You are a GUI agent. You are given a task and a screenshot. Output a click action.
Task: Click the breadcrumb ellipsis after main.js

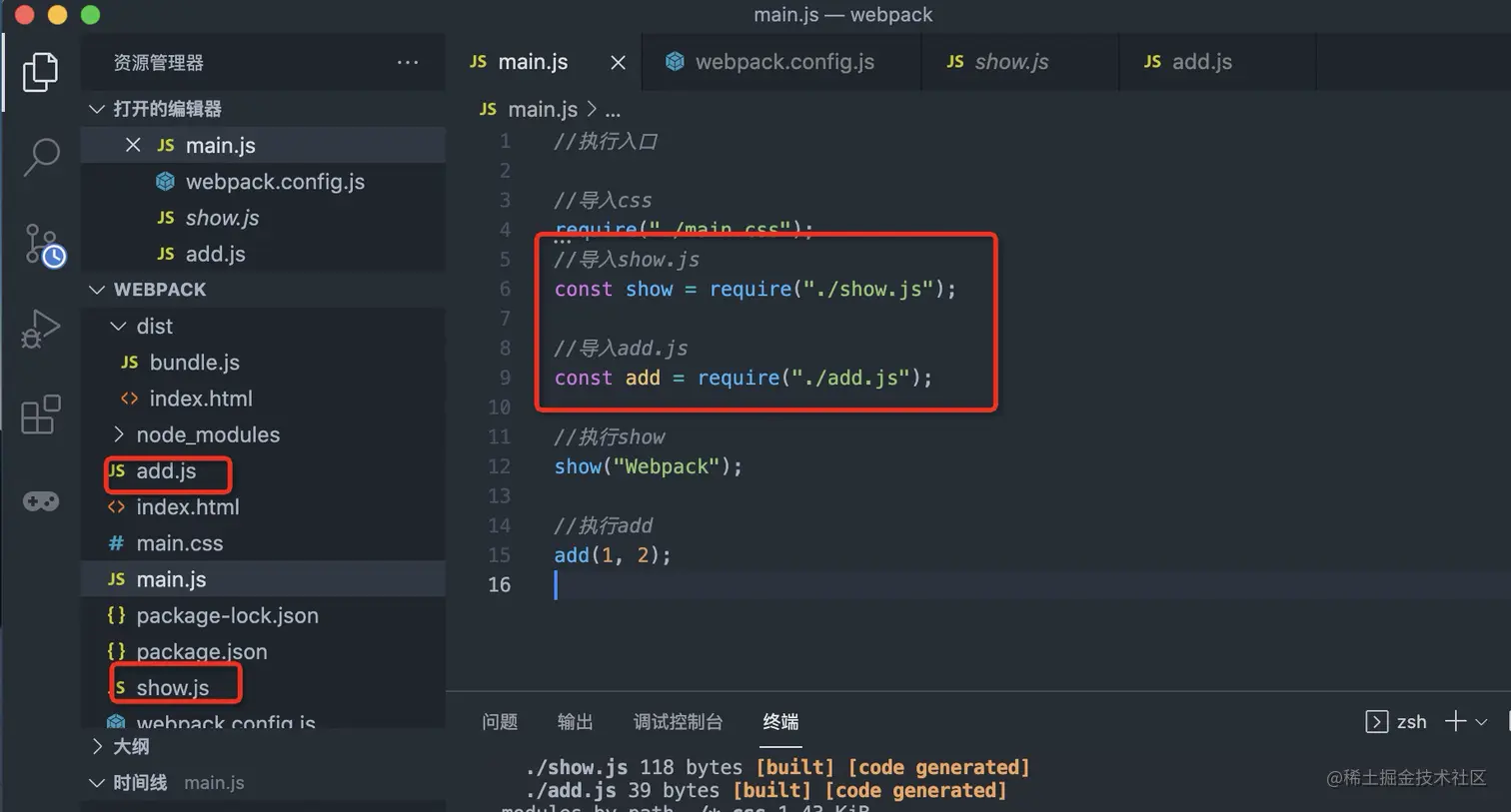[613, 110]
